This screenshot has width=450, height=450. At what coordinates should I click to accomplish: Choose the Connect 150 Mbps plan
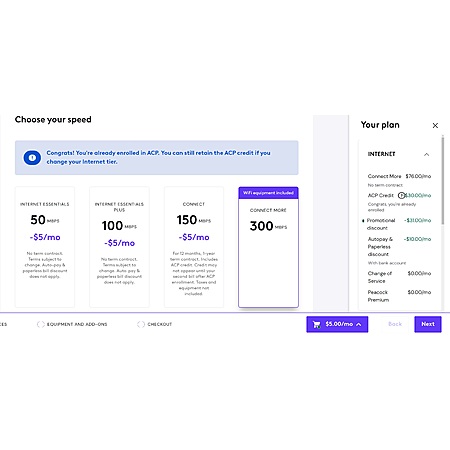(194, 247)
